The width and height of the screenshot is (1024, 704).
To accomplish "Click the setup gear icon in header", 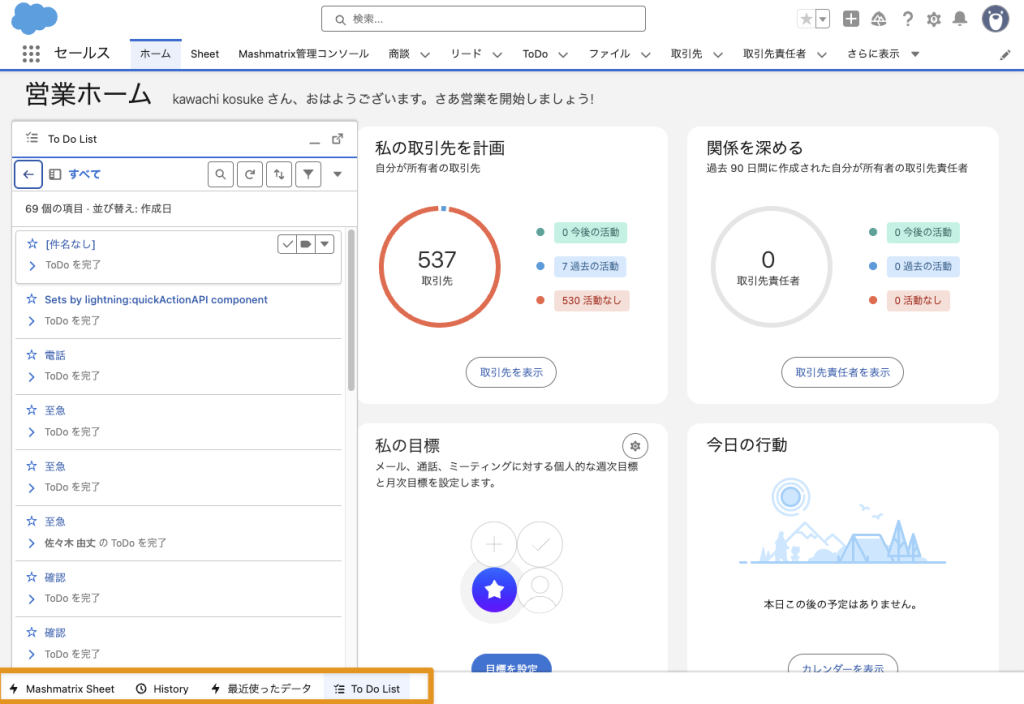I will click(934, 19).
